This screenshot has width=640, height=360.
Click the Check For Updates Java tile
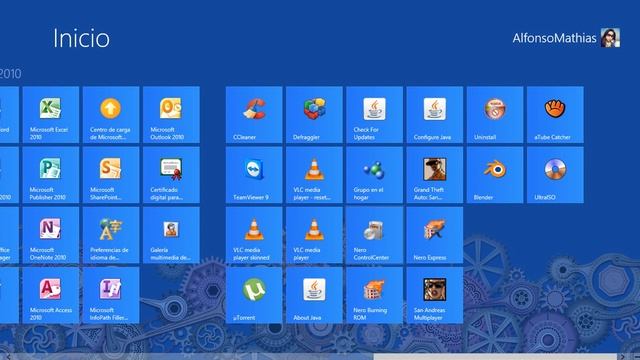(x=374, y=115)
